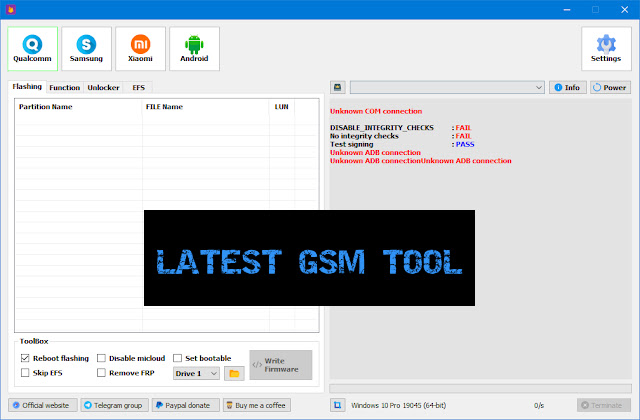Image resolution: width=640 pixels, height=420 pixels.
Task: Click the Unknown COM connection log line
Action: 376,111
